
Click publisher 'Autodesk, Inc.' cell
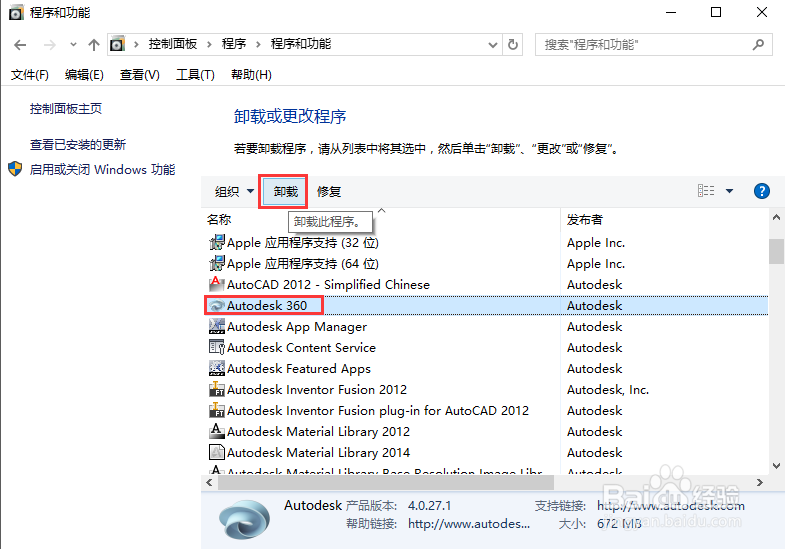(608, 390)
